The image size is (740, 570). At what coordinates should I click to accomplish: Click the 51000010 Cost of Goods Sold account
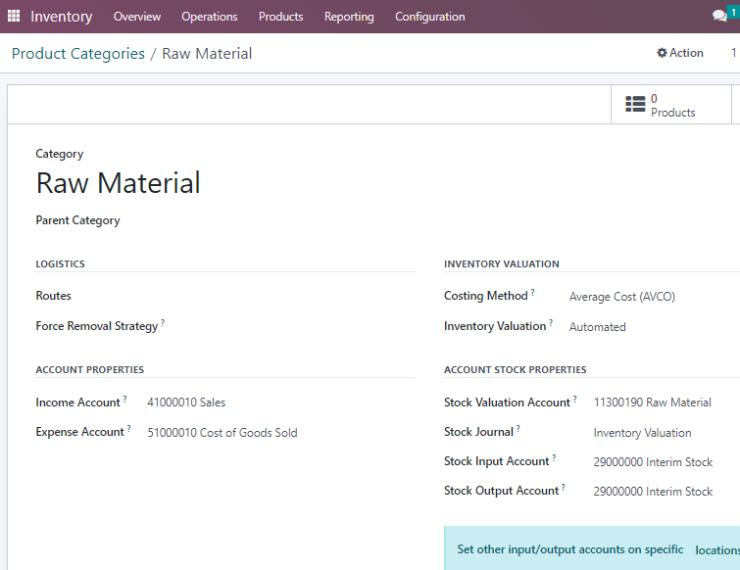(222, 433)
